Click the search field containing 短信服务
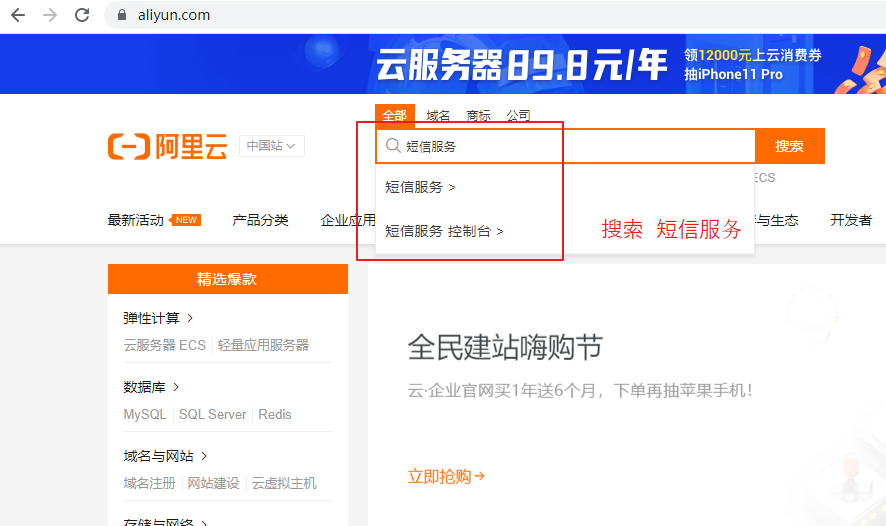 point(566,146)
